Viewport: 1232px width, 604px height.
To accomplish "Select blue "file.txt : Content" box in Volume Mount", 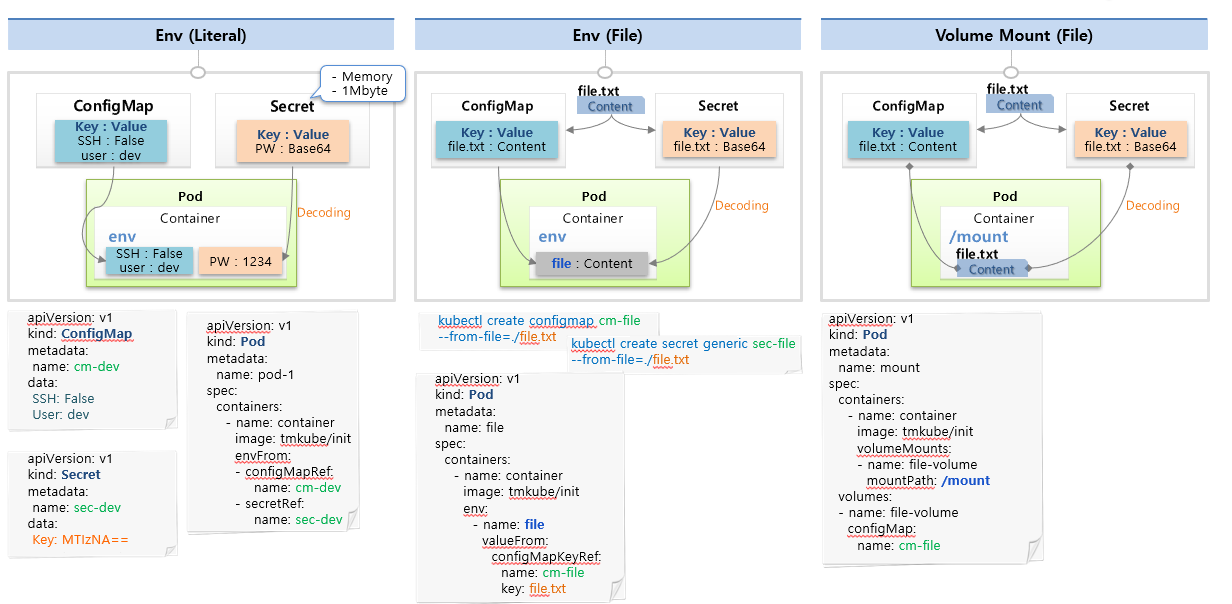I will coord(908,140).
